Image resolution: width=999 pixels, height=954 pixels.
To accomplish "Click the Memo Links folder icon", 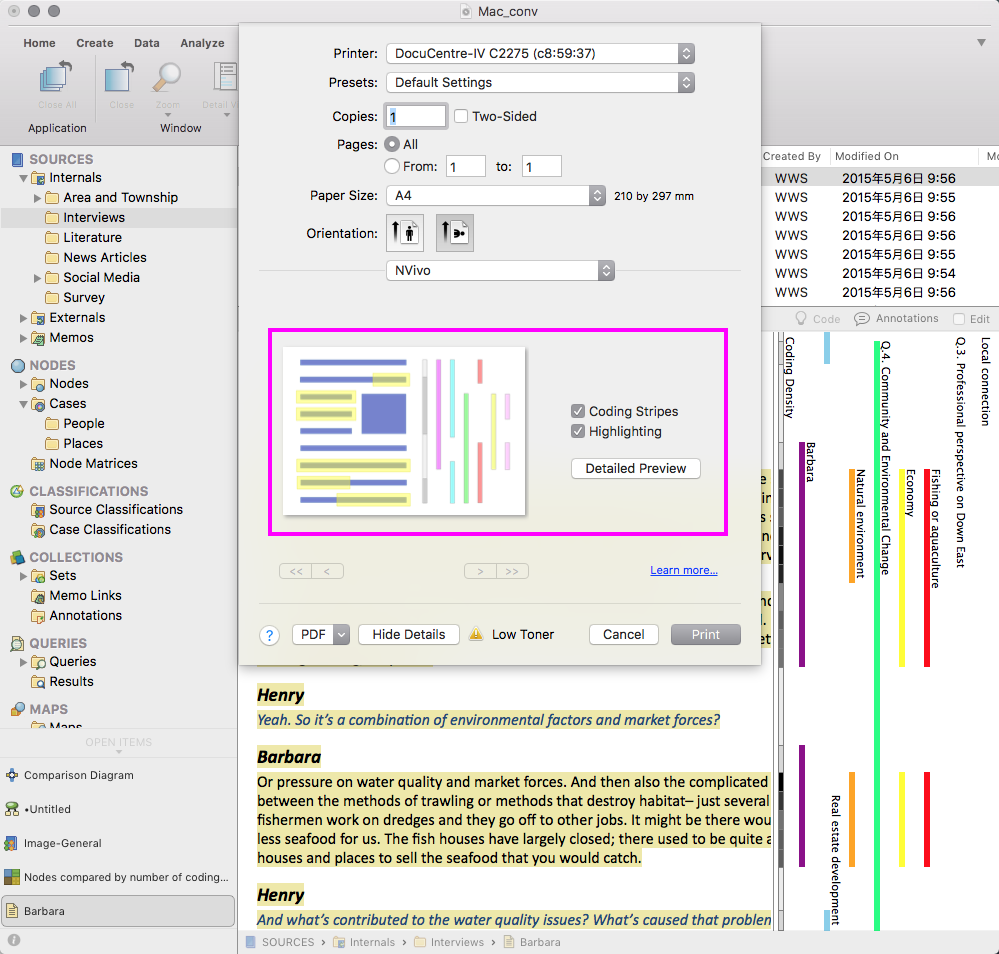I will 38,596.
